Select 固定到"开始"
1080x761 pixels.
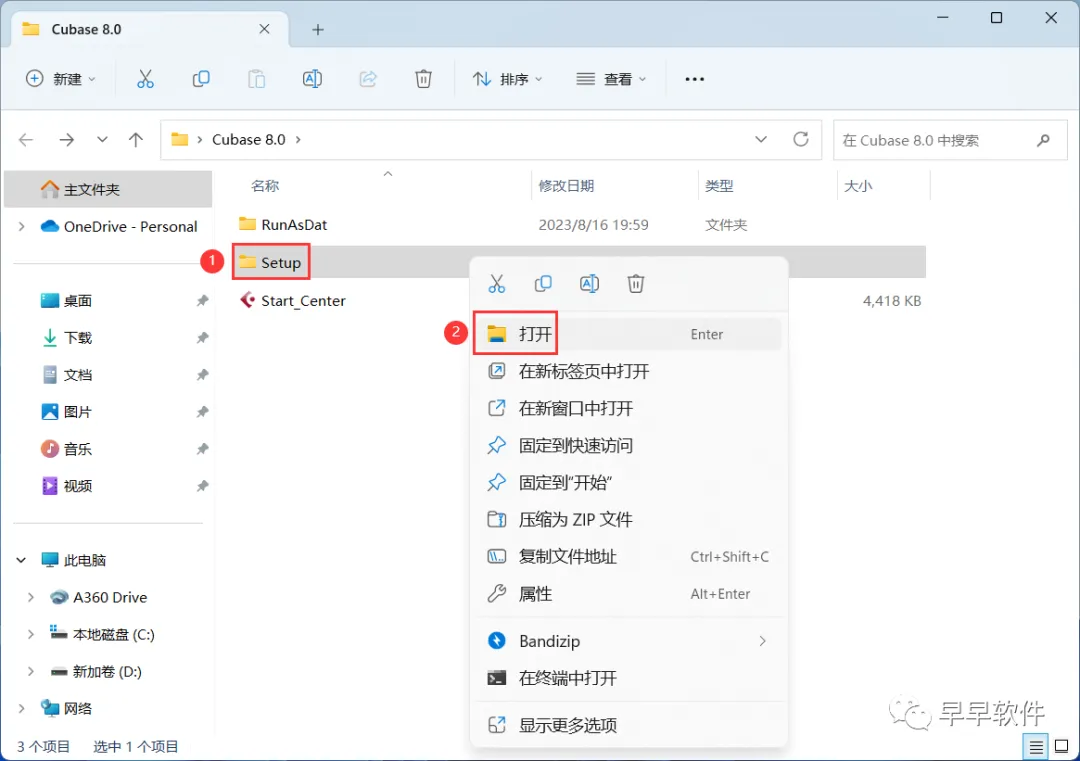click(628, 483)
